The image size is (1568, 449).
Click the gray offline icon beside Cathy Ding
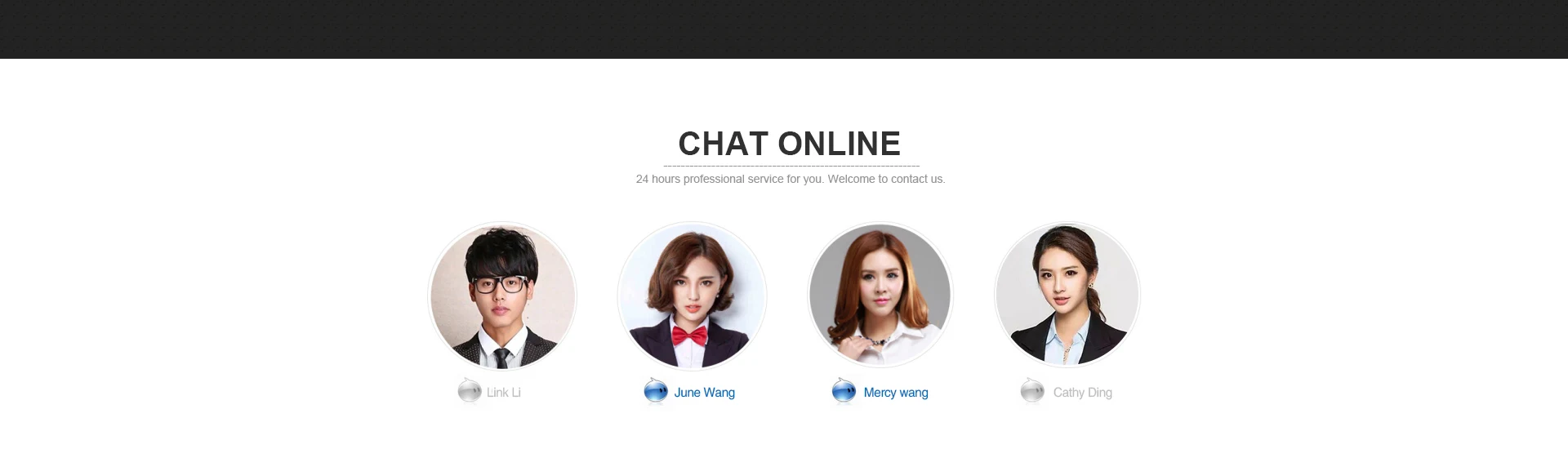pos(1032,391)
